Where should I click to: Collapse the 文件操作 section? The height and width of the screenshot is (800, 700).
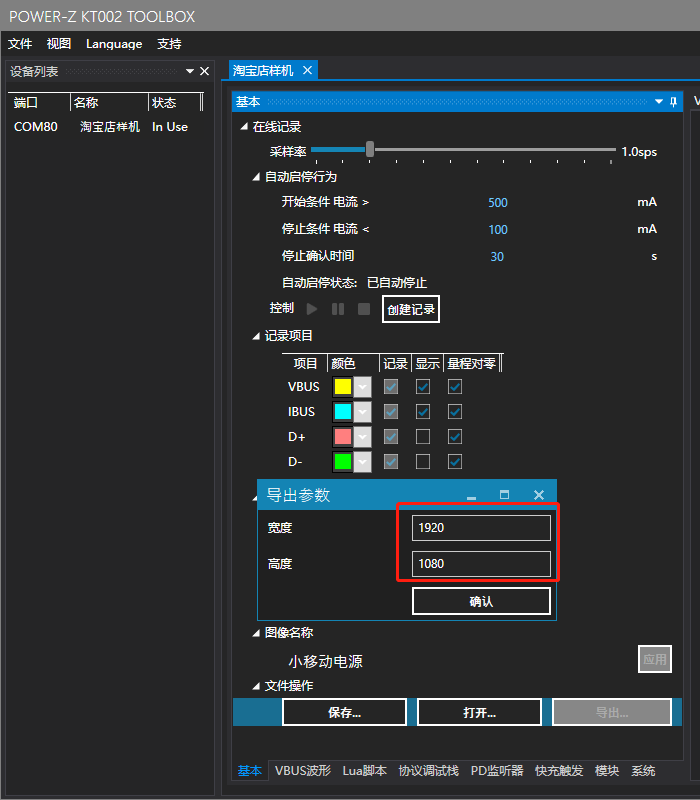click(x=256, y=686)
